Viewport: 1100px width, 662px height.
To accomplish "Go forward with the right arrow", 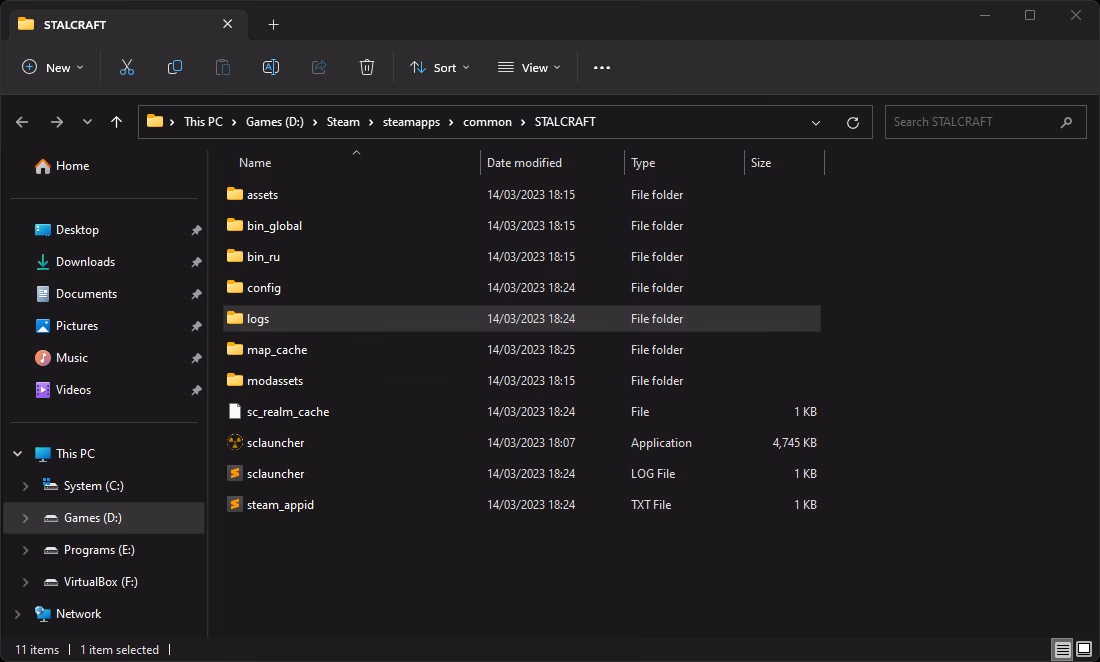I will coord(57,122).
